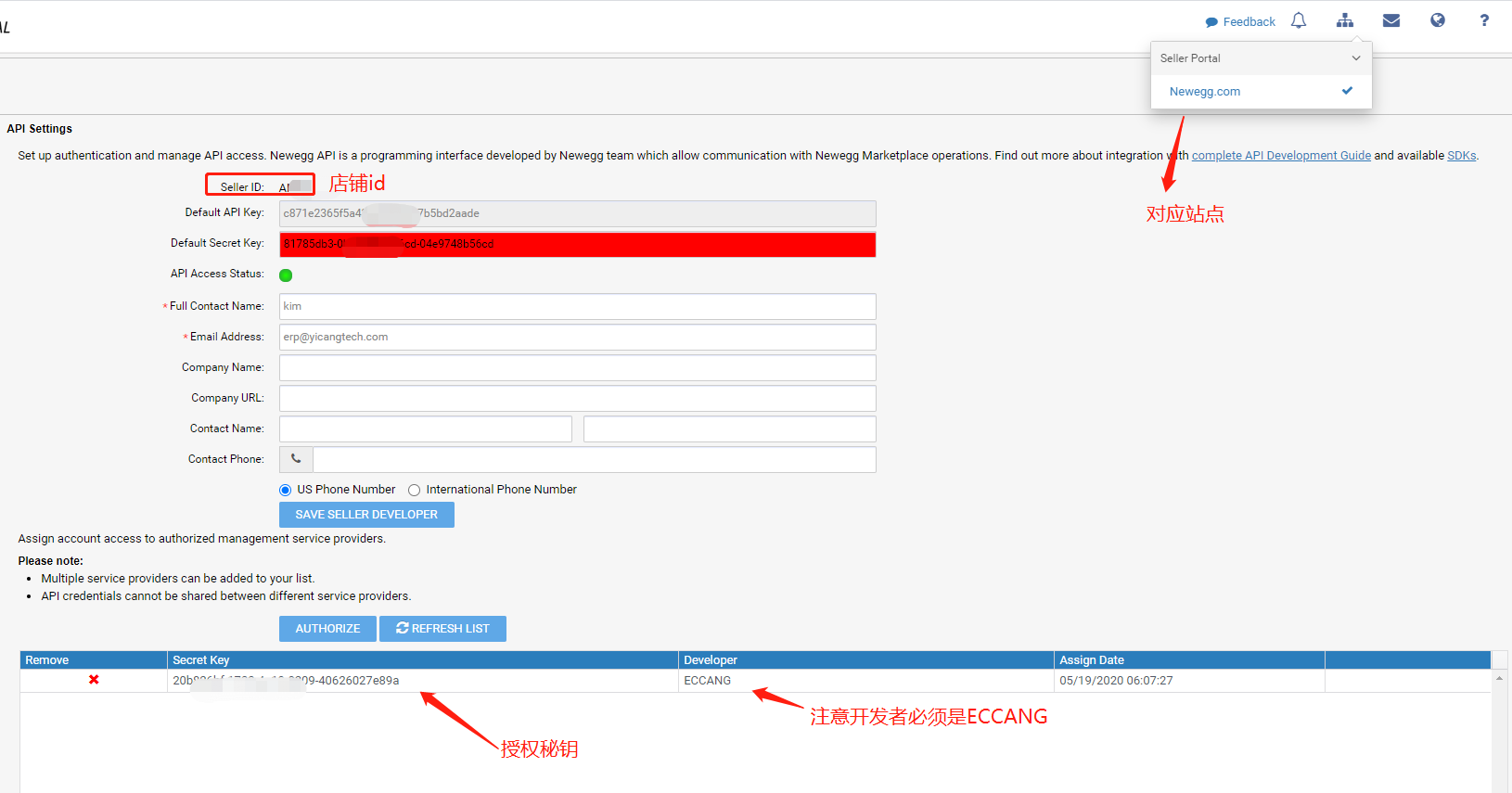Open the messages envelope icon

1391,20
